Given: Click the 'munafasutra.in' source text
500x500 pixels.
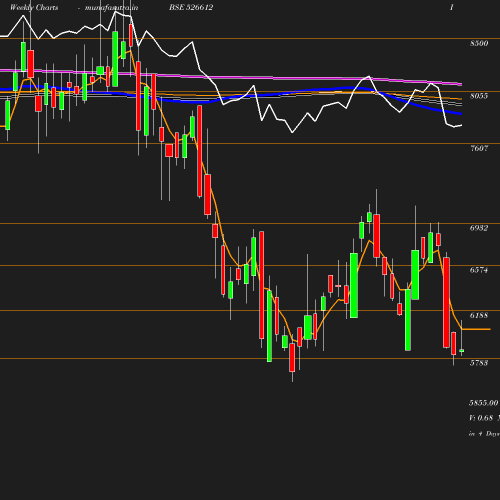Looking at the screenshot, I should coord(111,8).
